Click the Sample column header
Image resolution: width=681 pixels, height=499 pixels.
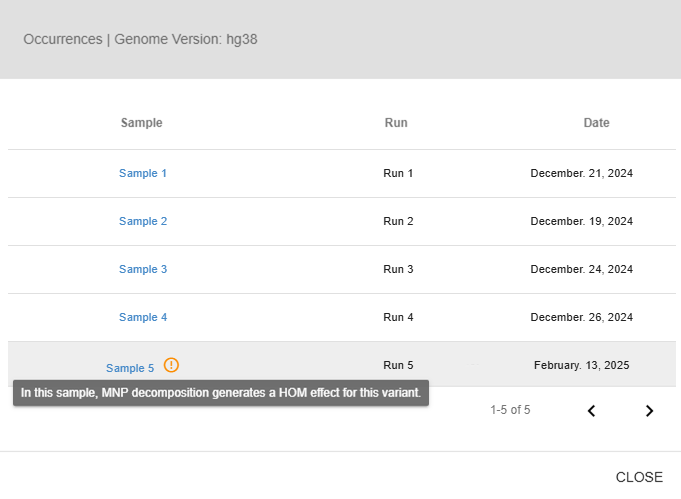[x=141, y=123]
